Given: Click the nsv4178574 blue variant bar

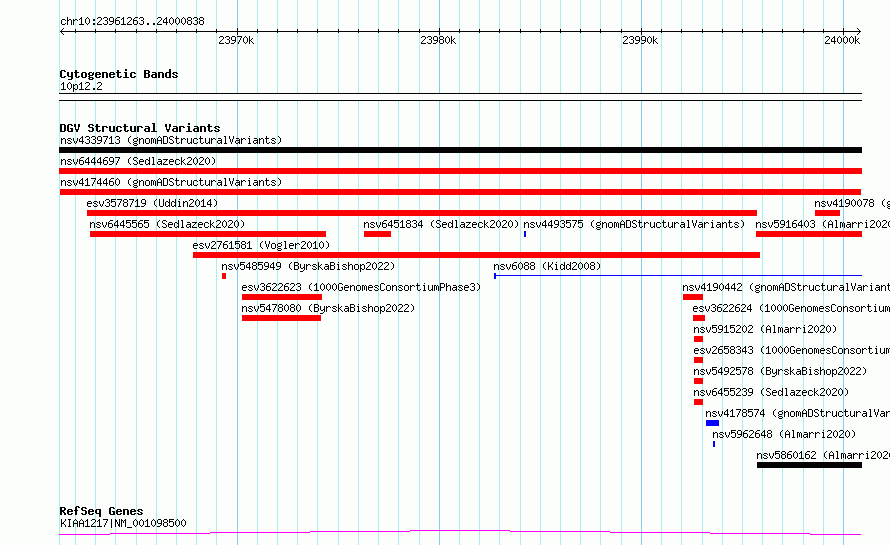Looking at the screenshot, I should 712,423.
